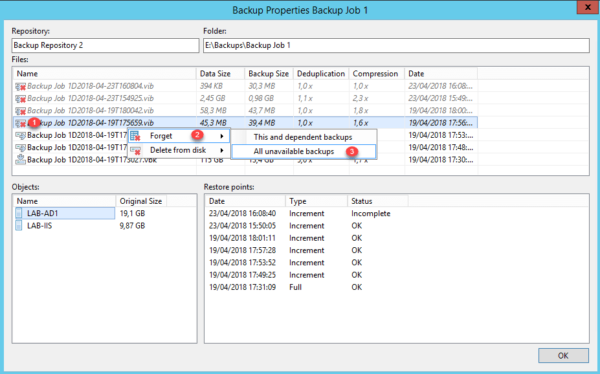Click the Incomplete status cell
The image size is (600, 374).
(371, 214)
